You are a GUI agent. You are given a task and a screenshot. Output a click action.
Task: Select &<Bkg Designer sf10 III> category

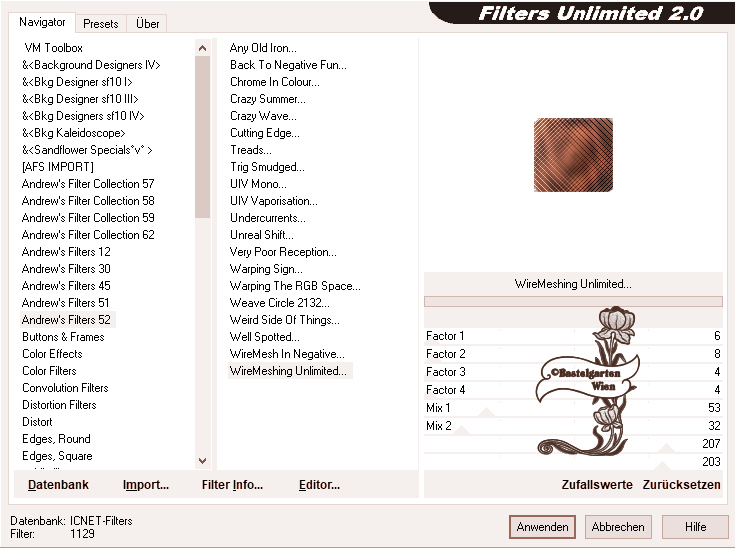pos(80,99)
